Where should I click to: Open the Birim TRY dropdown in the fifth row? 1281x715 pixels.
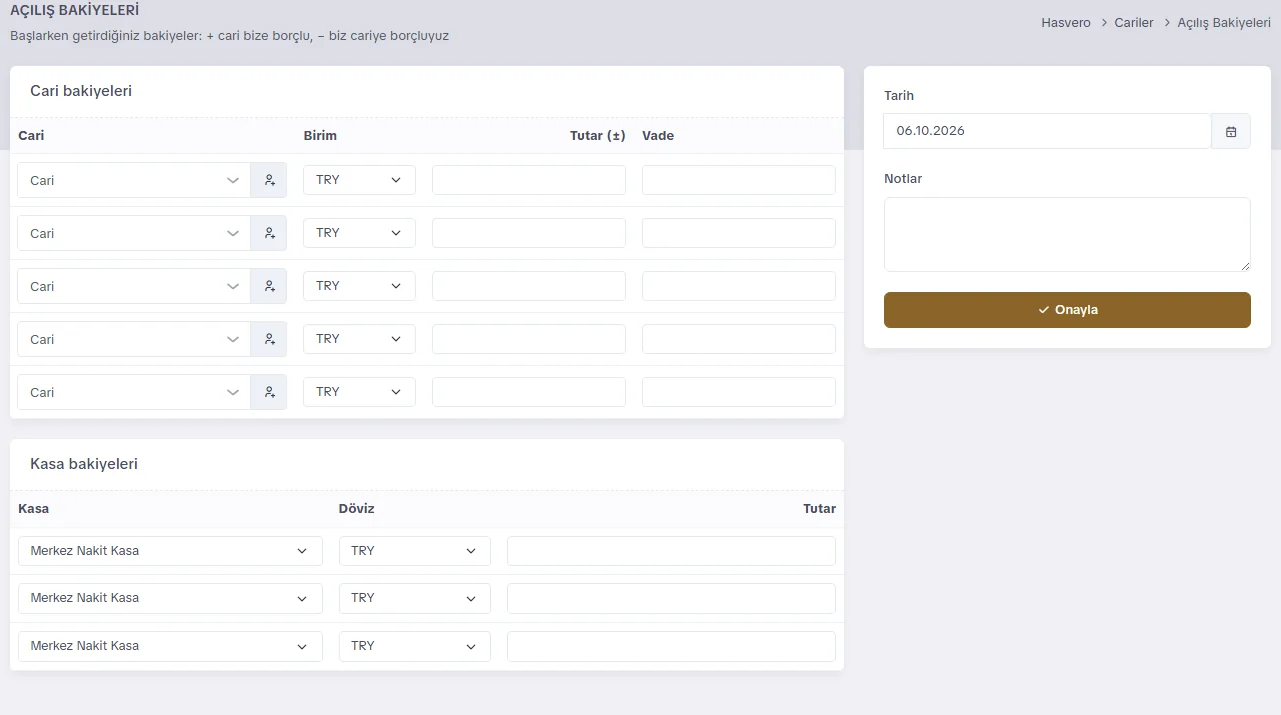coord(359,392)
